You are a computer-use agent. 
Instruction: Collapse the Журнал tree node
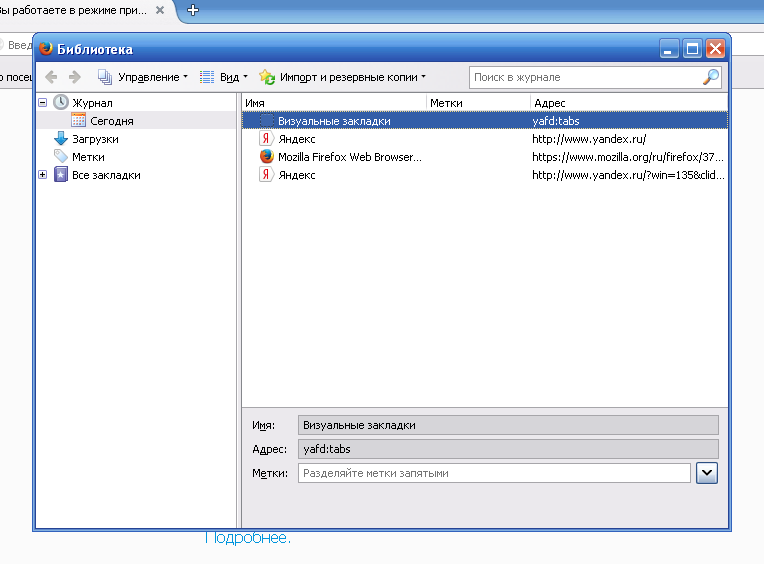(43, 103)
